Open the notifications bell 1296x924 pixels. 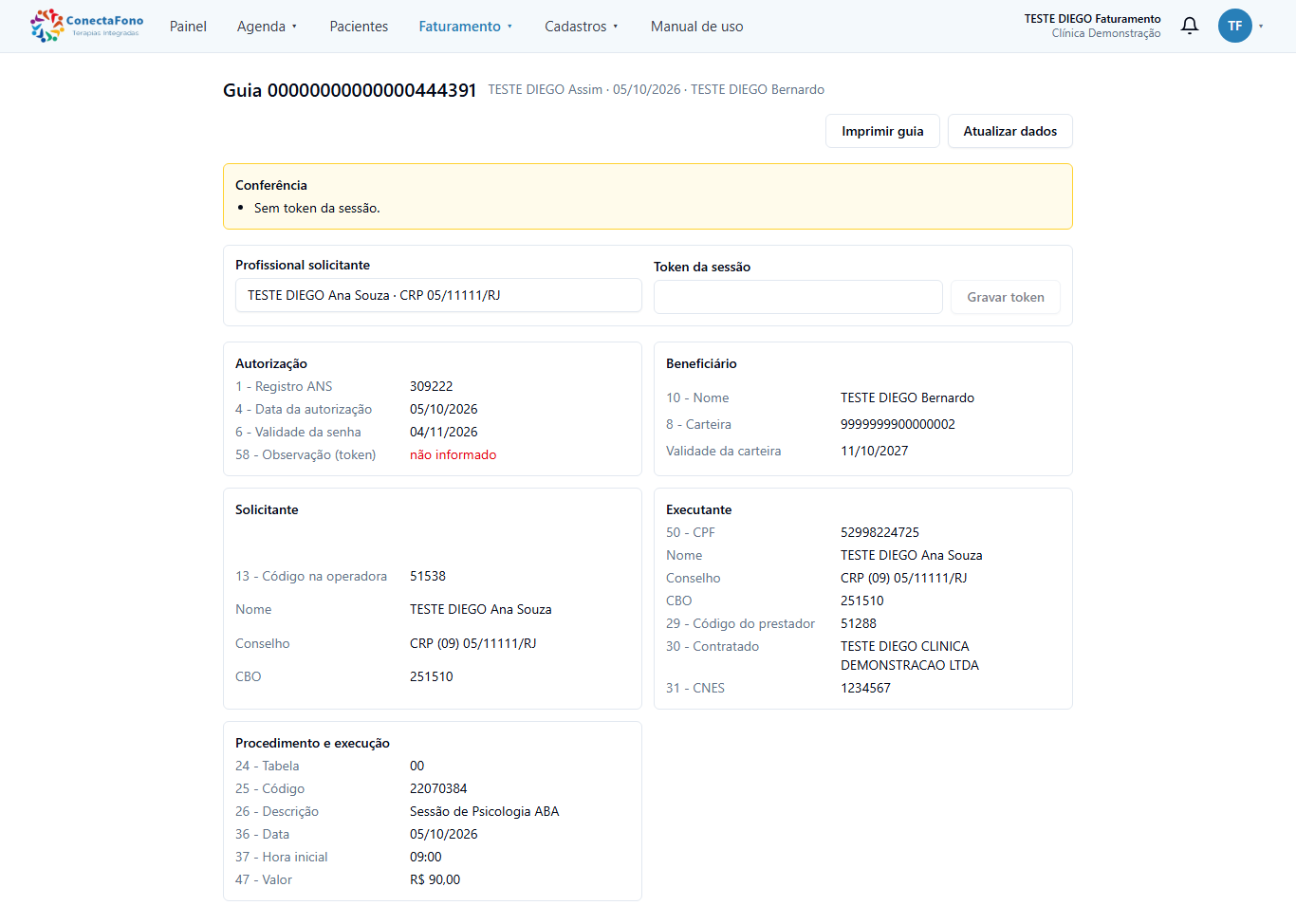click(1190, 26)
